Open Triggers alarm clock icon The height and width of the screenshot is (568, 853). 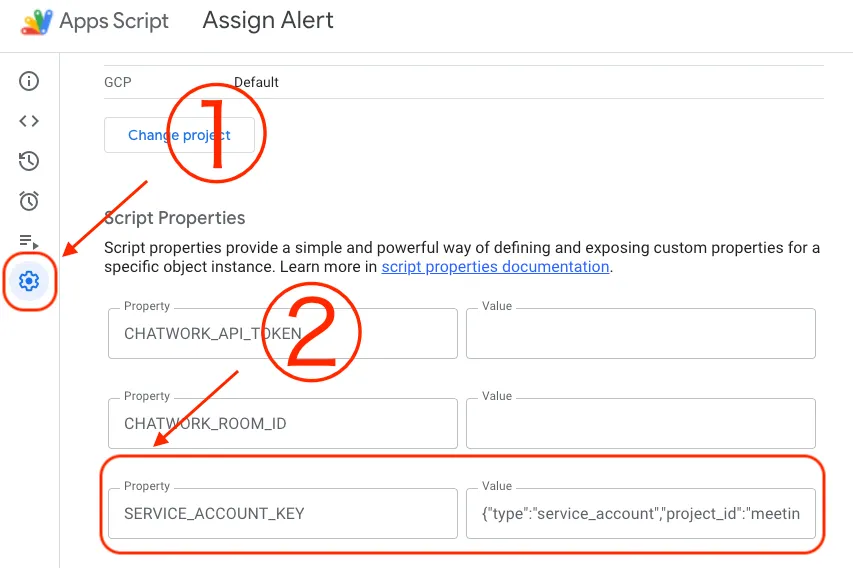29,201
